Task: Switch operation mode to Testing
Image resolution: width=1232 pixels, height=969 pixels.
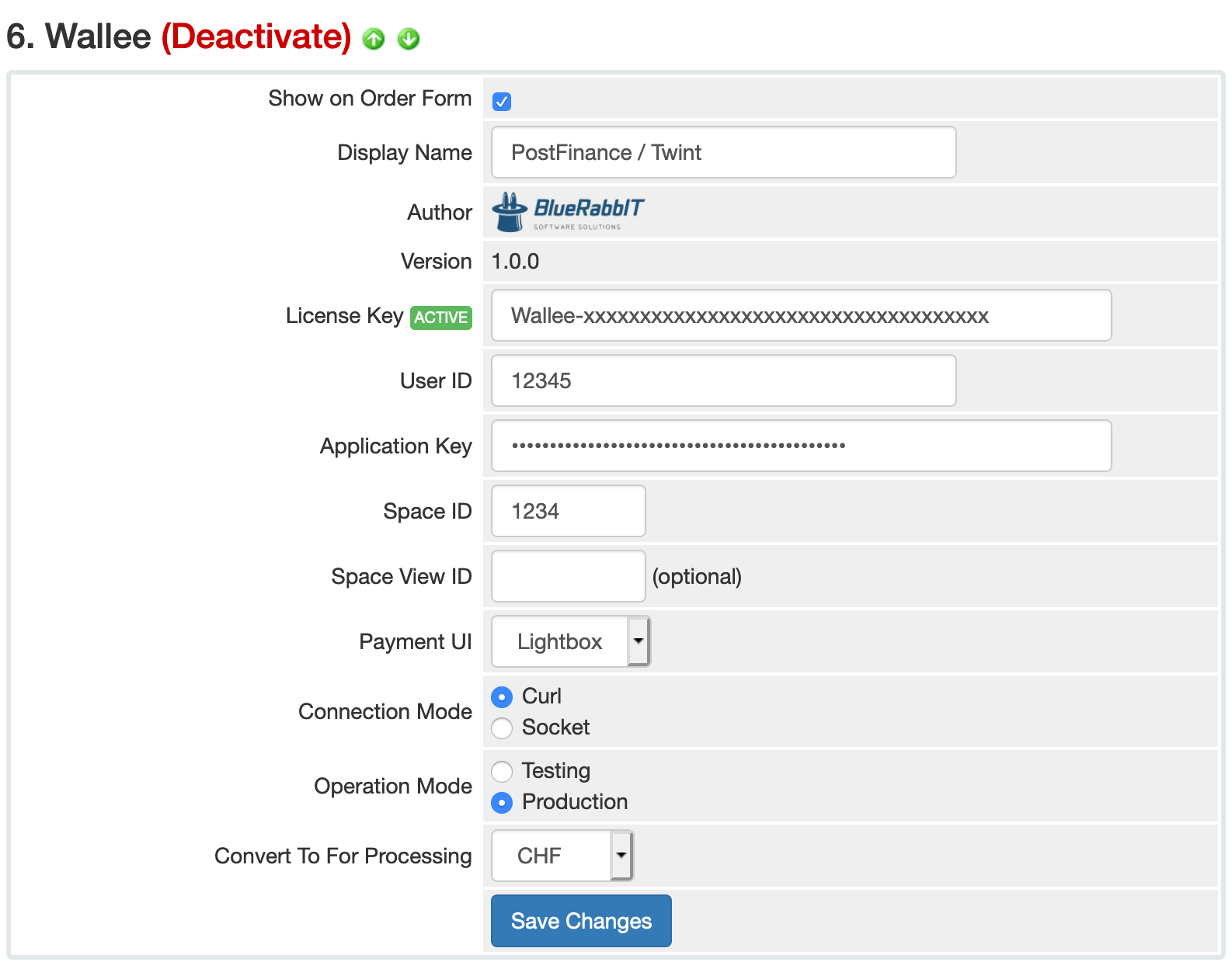Action: coord(502,772)
